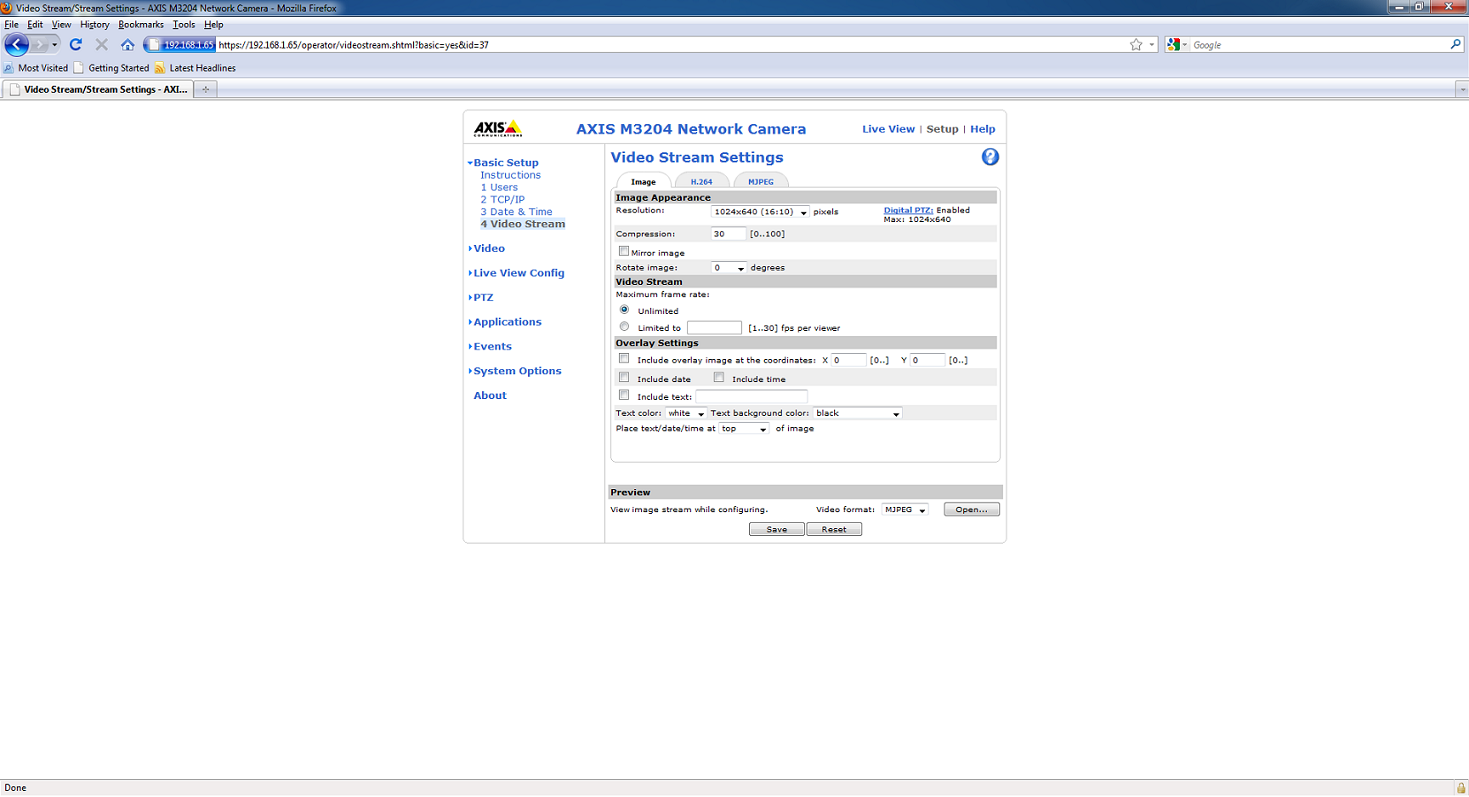Select the Unlimited frame rate radio button
This screenshot has height=797, width=1469.
[x=625, y=310]
